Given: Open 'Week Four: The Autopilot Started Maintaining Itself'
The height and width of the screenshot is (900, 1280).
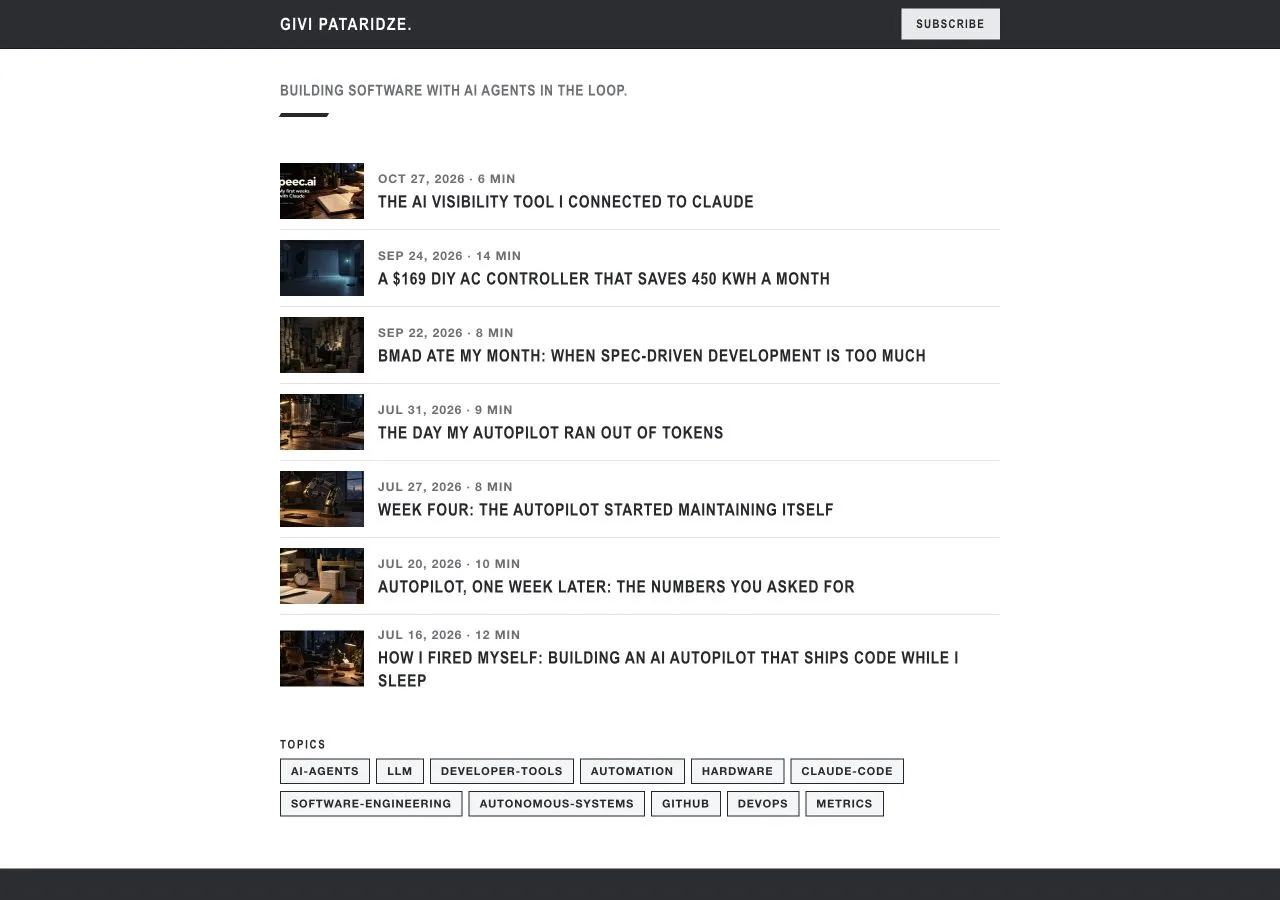Looking at the screenshot, I should click(606, 510).
